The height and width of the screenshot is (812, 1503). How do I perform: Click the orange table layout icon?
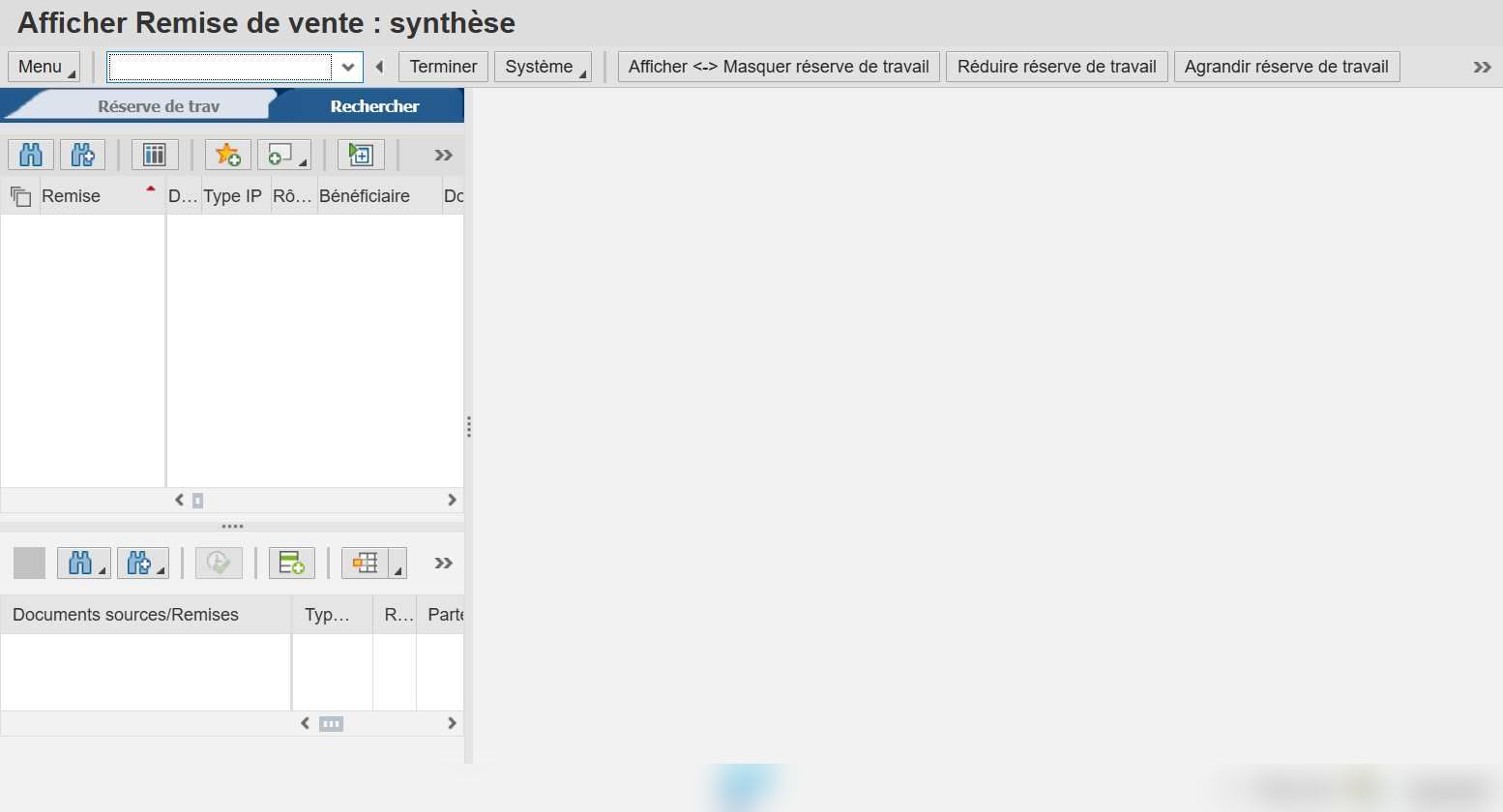coord(365,563)
